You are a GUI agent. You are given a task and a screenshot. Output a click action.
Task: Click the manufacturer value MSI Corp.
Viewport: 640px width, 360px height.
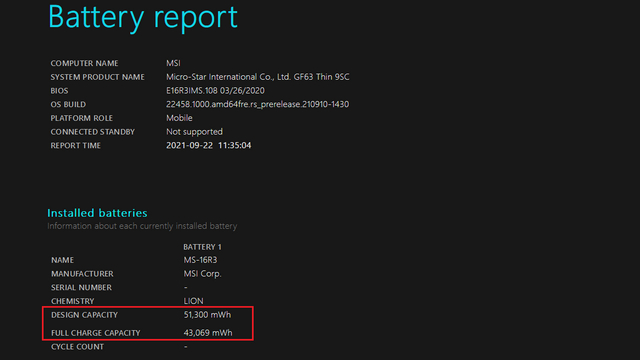pos(202,274)
